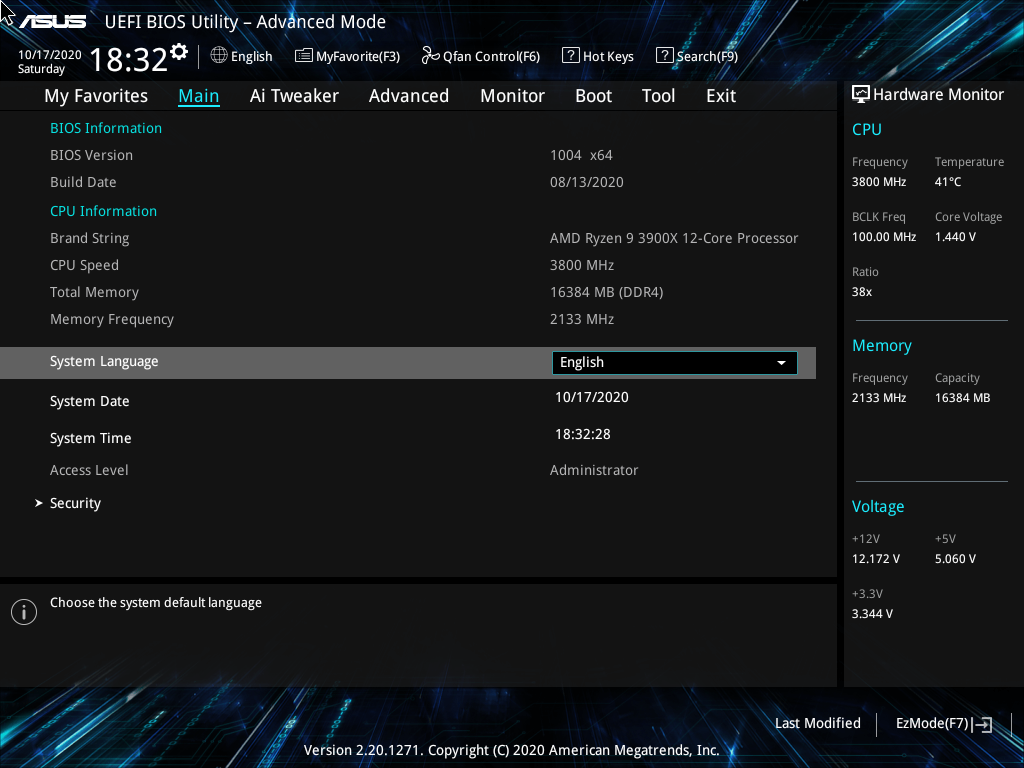Select the System Time label
This screenshot has height=768, width=1024.
[91, 438]
